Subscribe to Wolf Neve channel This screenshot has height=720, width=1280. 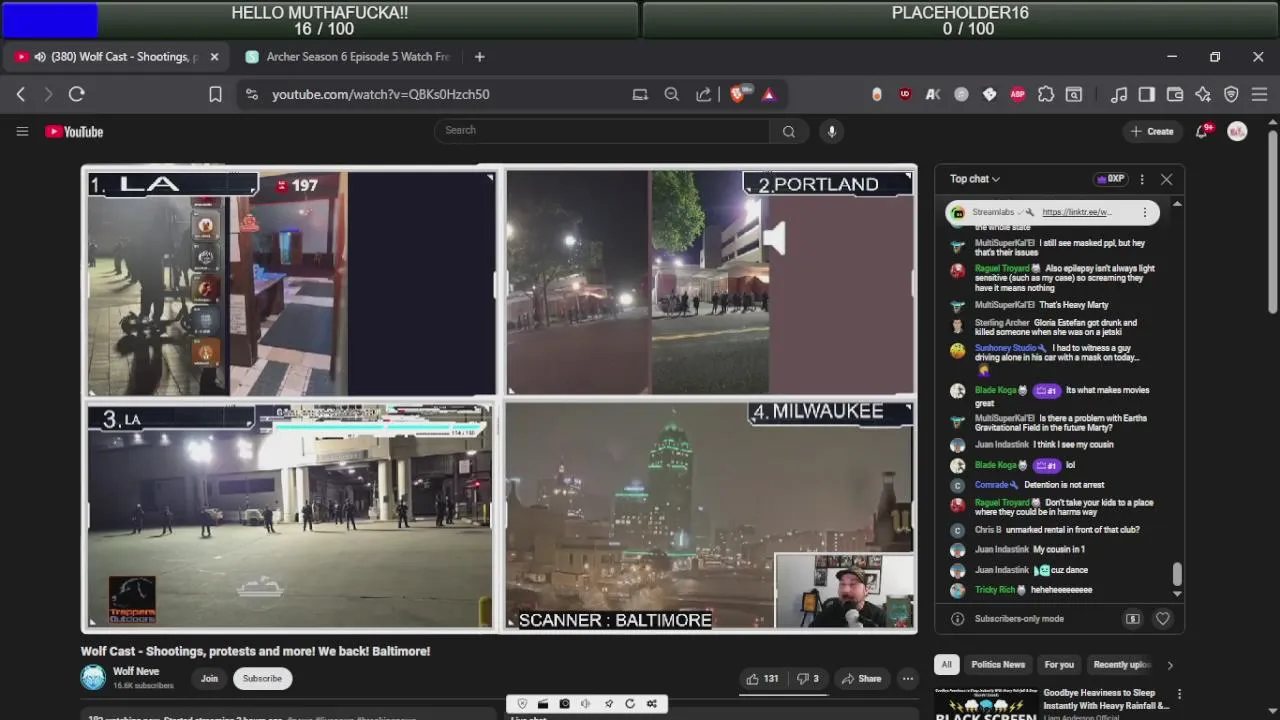point(262,678)
